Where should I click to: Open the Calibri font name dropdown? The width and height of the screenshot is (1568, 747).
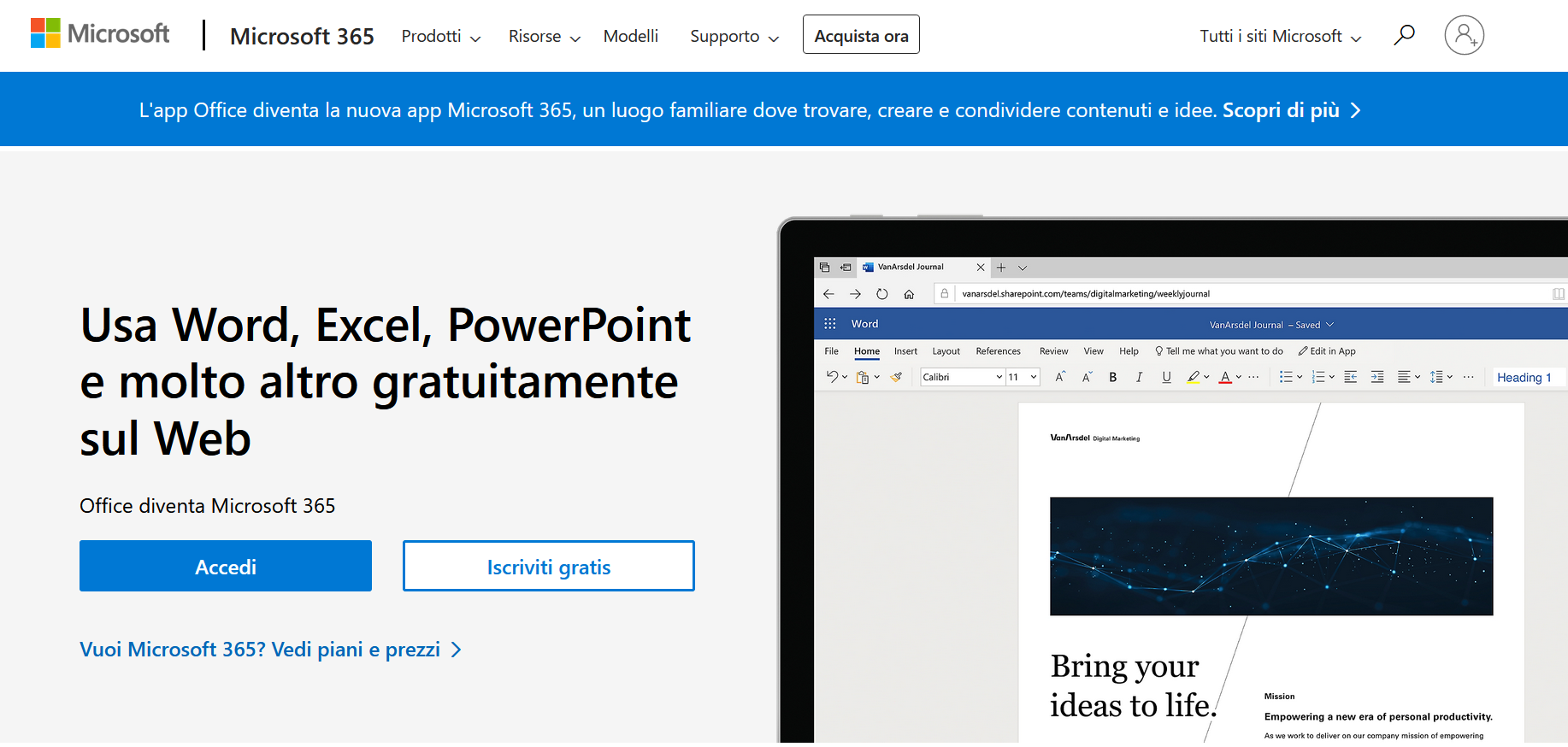999,377
